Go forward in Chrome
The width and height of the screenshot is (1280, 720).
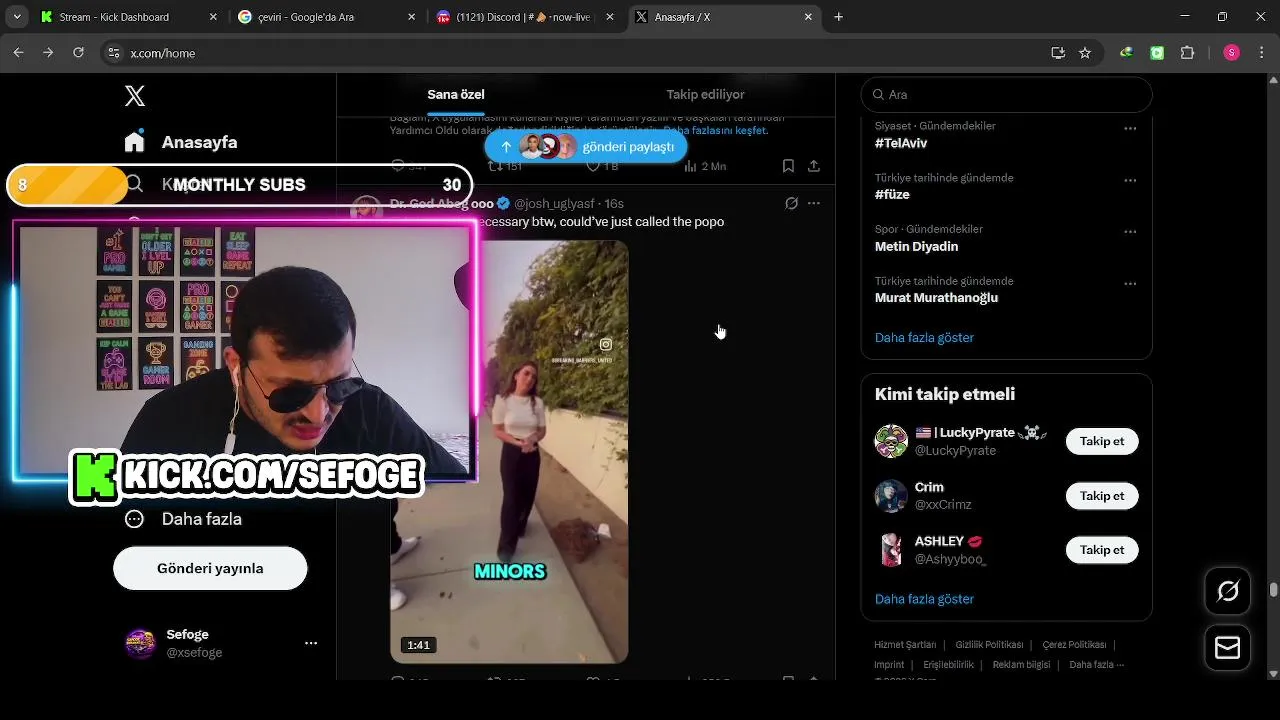(x=48, y=52)
